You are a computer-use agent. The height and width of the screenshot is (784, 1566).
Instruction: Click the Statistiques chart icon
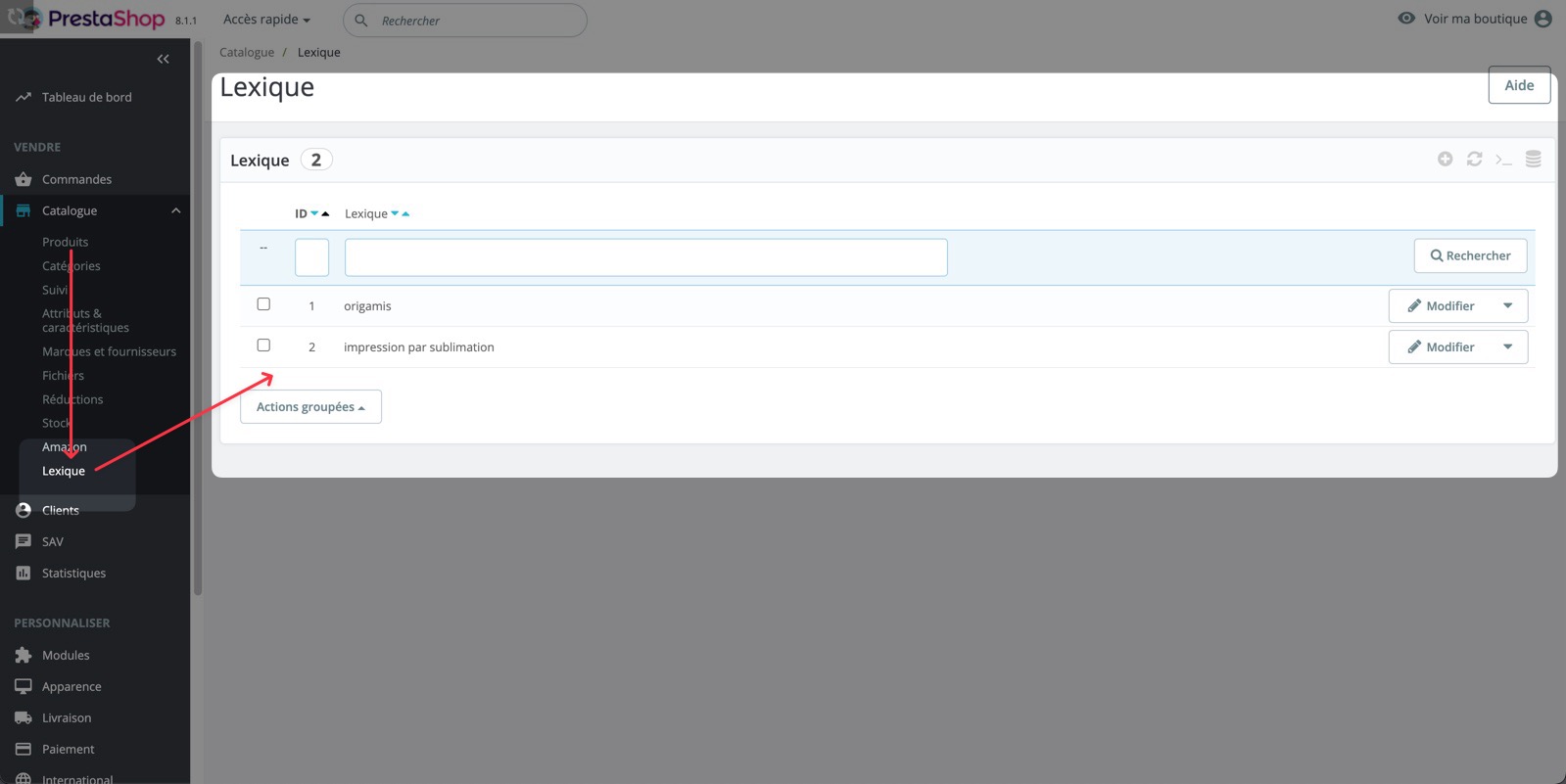pyautogui.click(x=24, y=573)
